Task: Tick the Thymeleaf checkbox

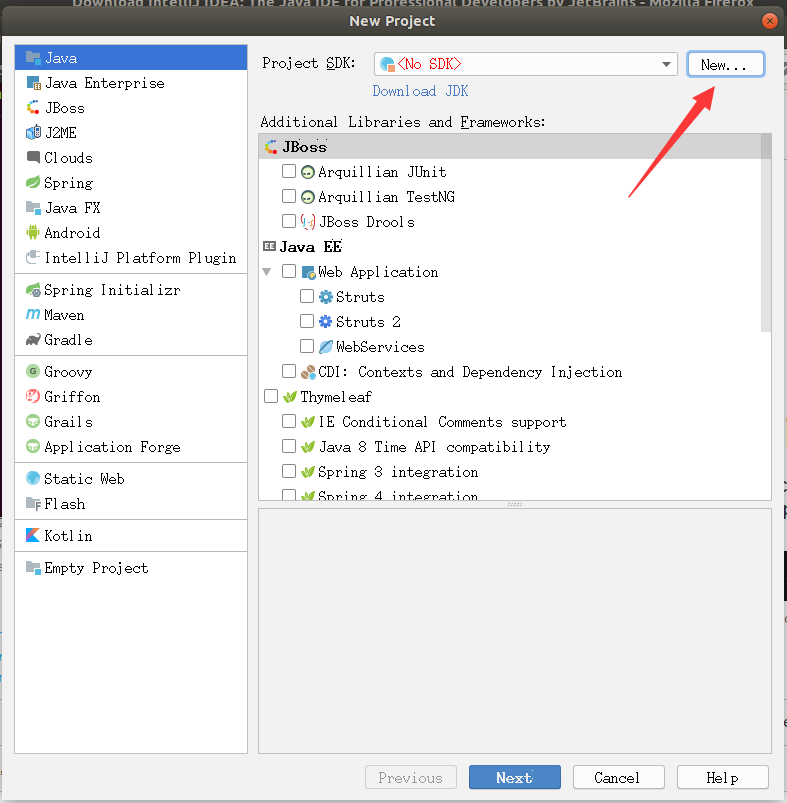Action: [271, 396]
